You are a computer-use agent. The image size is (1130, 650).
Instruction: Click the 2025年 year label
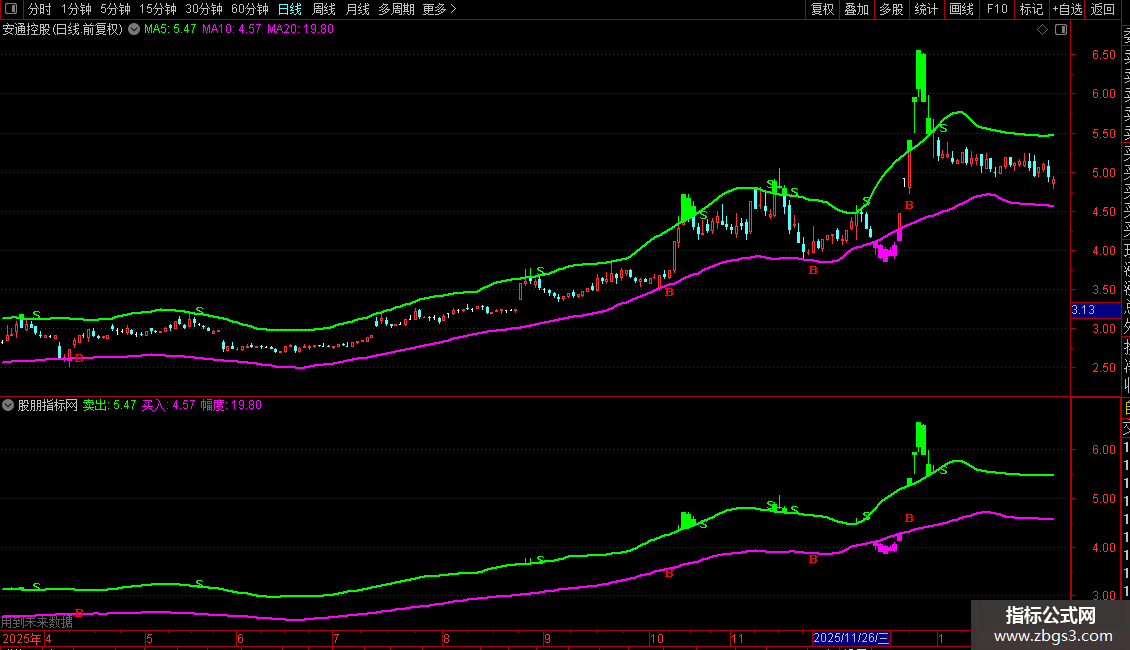[22, 638]
